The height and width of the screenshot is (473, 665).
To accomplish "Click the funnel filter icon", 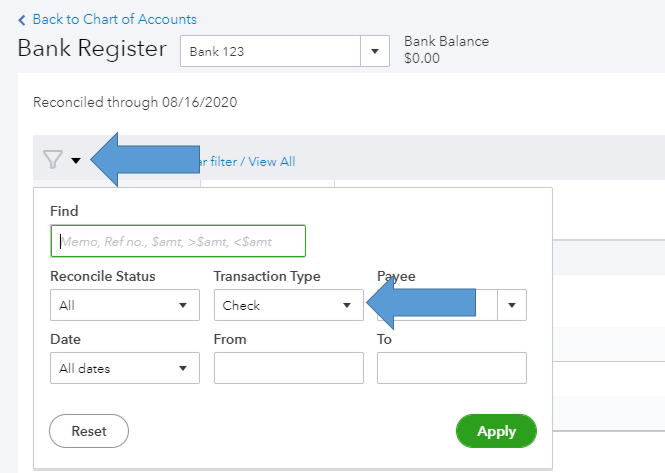I will 52,160.
